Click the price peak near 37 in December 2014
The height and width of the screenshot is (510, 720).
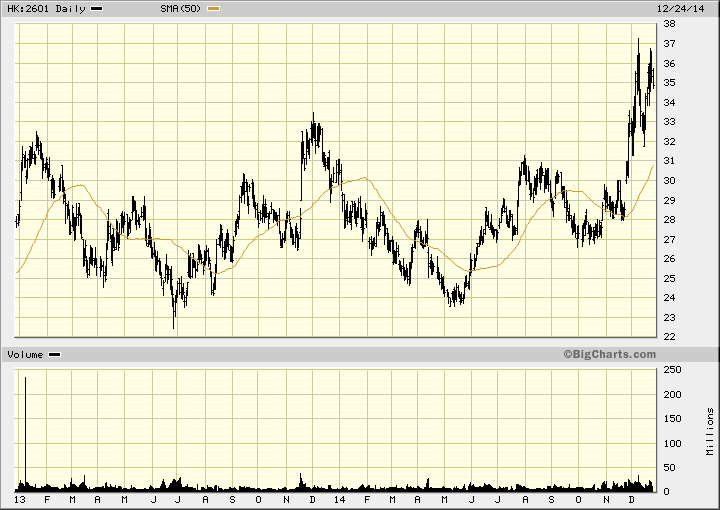pos(638,40)
